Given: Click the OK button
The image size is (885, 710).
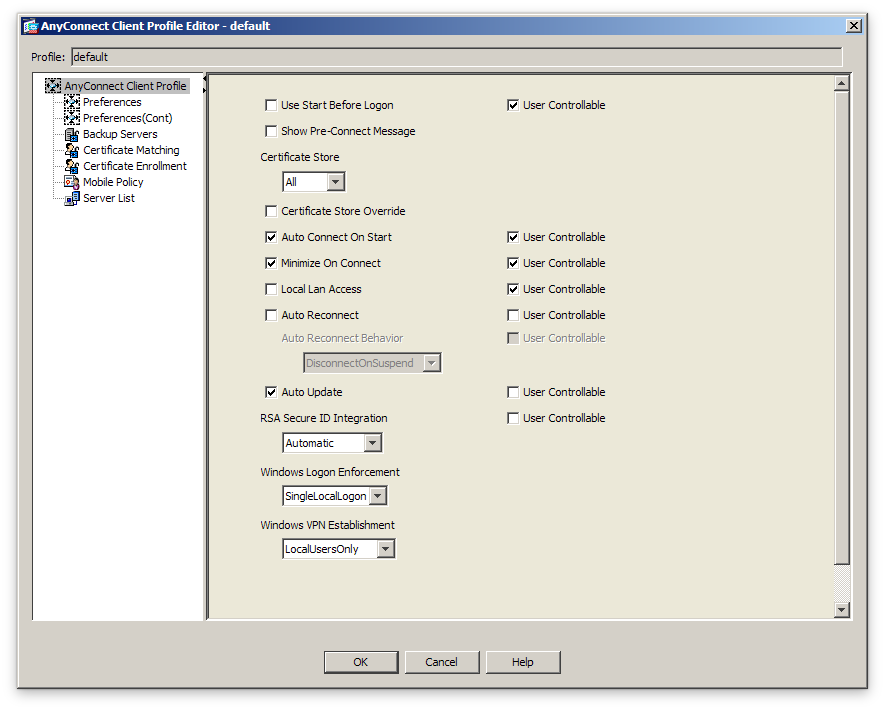Looking at the screenshot, I should coord(361,662).
